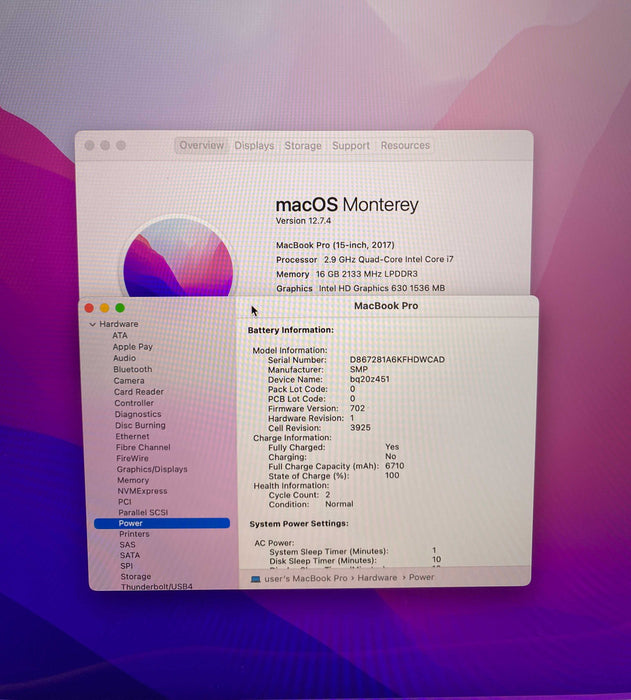Click the Full Charge Capacity value 6710

pyautogui.click(x=394, y=466)
